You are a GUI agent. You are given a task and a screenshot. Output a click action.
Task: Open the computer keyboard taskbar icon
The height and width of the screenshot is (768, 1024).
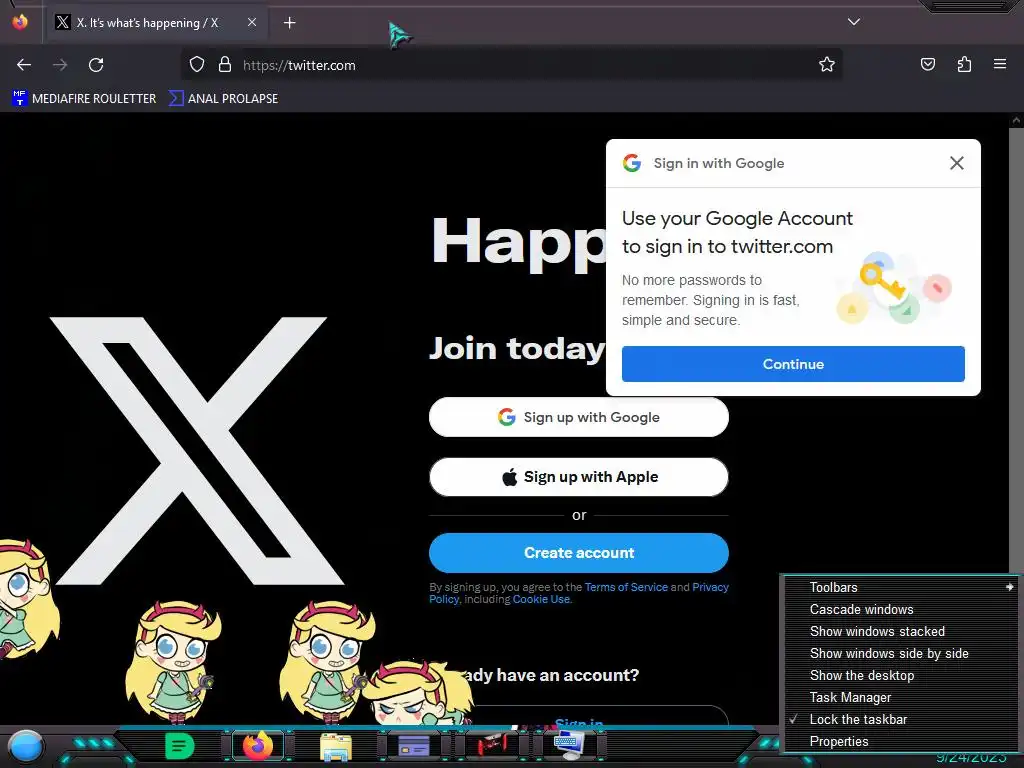coord(569,745)
